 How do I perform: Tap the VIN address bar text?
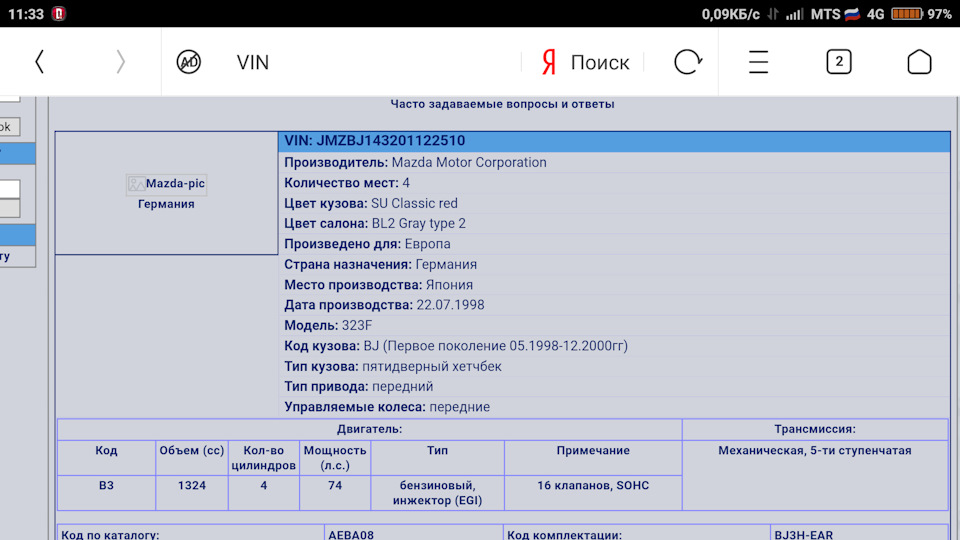(253, 62)
